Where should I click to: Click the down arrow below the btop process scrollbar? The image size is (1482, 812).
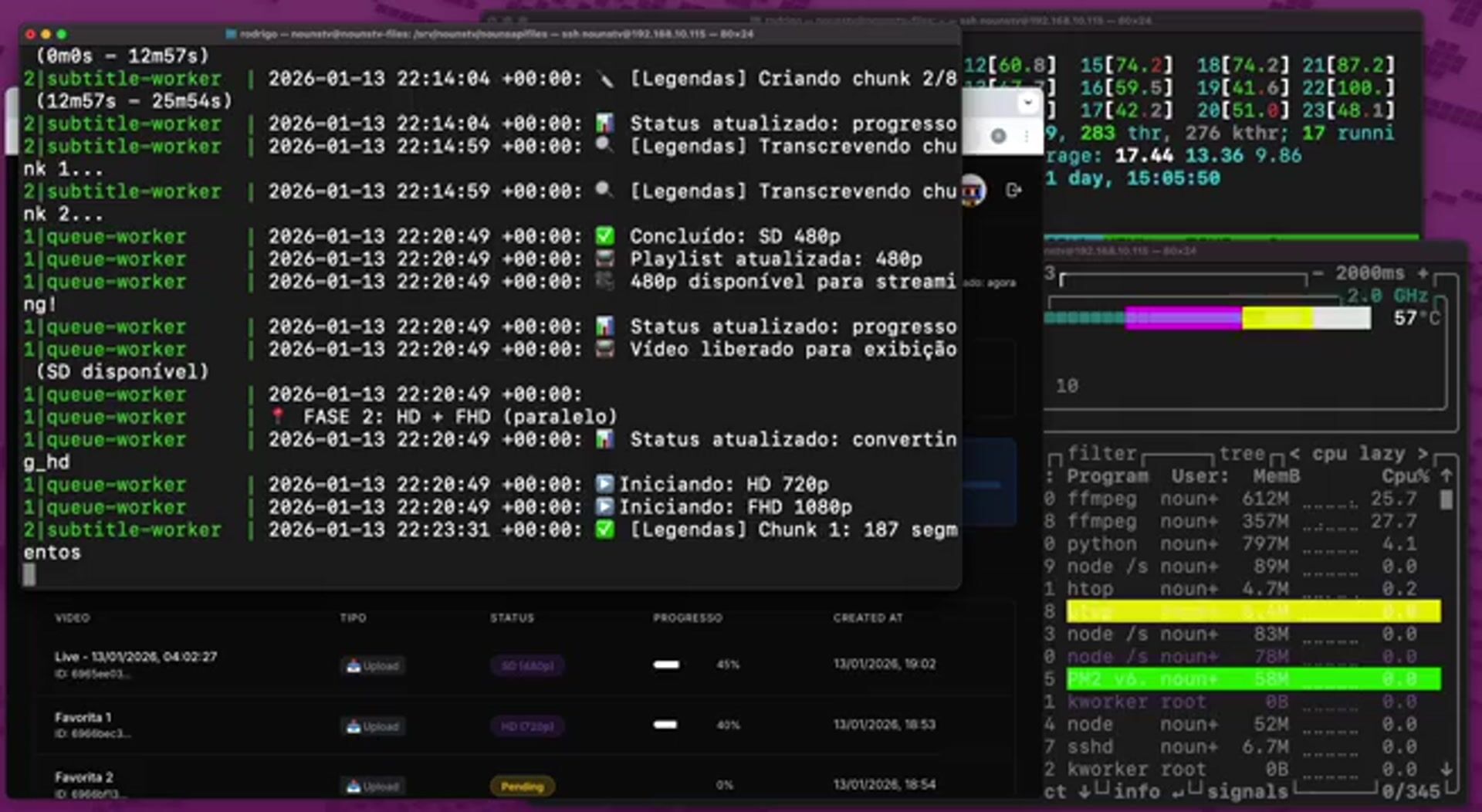click(1446, 770)
